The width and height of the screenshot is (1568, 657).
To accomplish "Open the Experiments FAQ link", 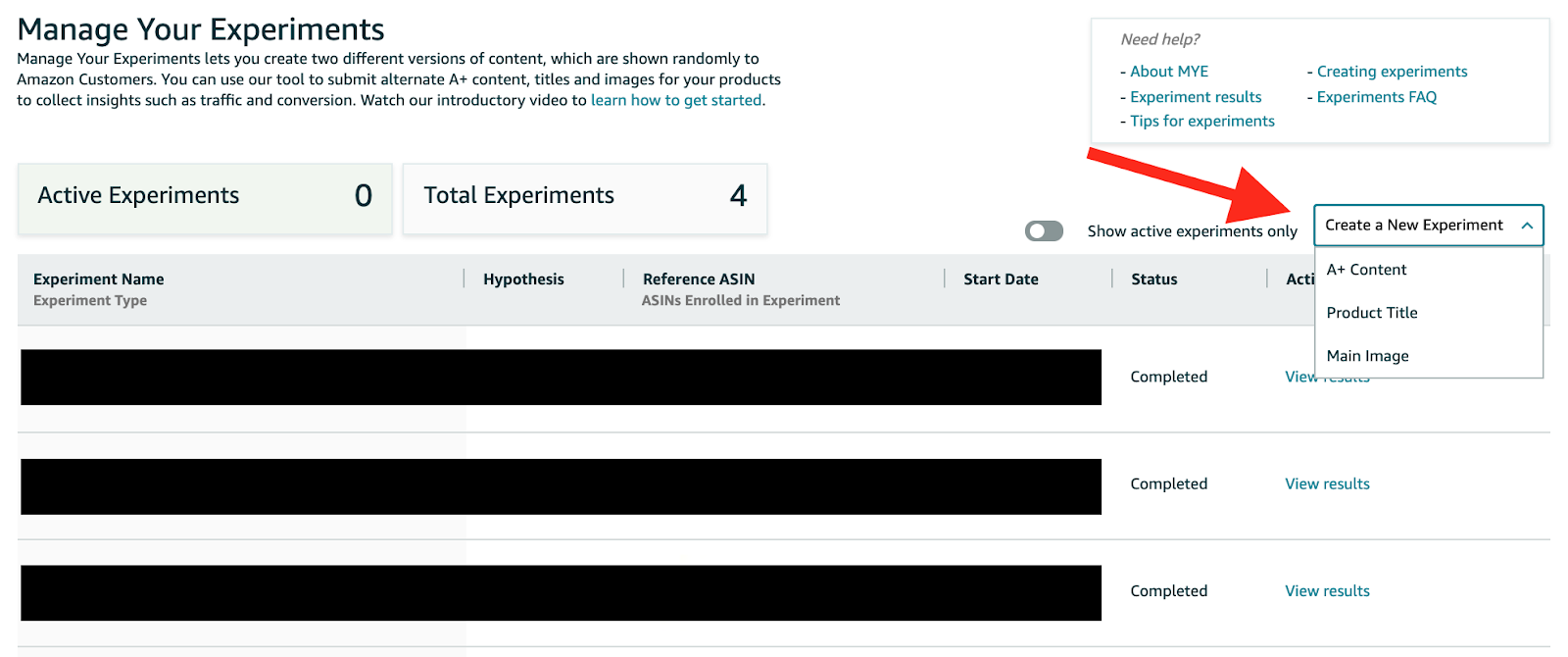I will click(1376, 97).
